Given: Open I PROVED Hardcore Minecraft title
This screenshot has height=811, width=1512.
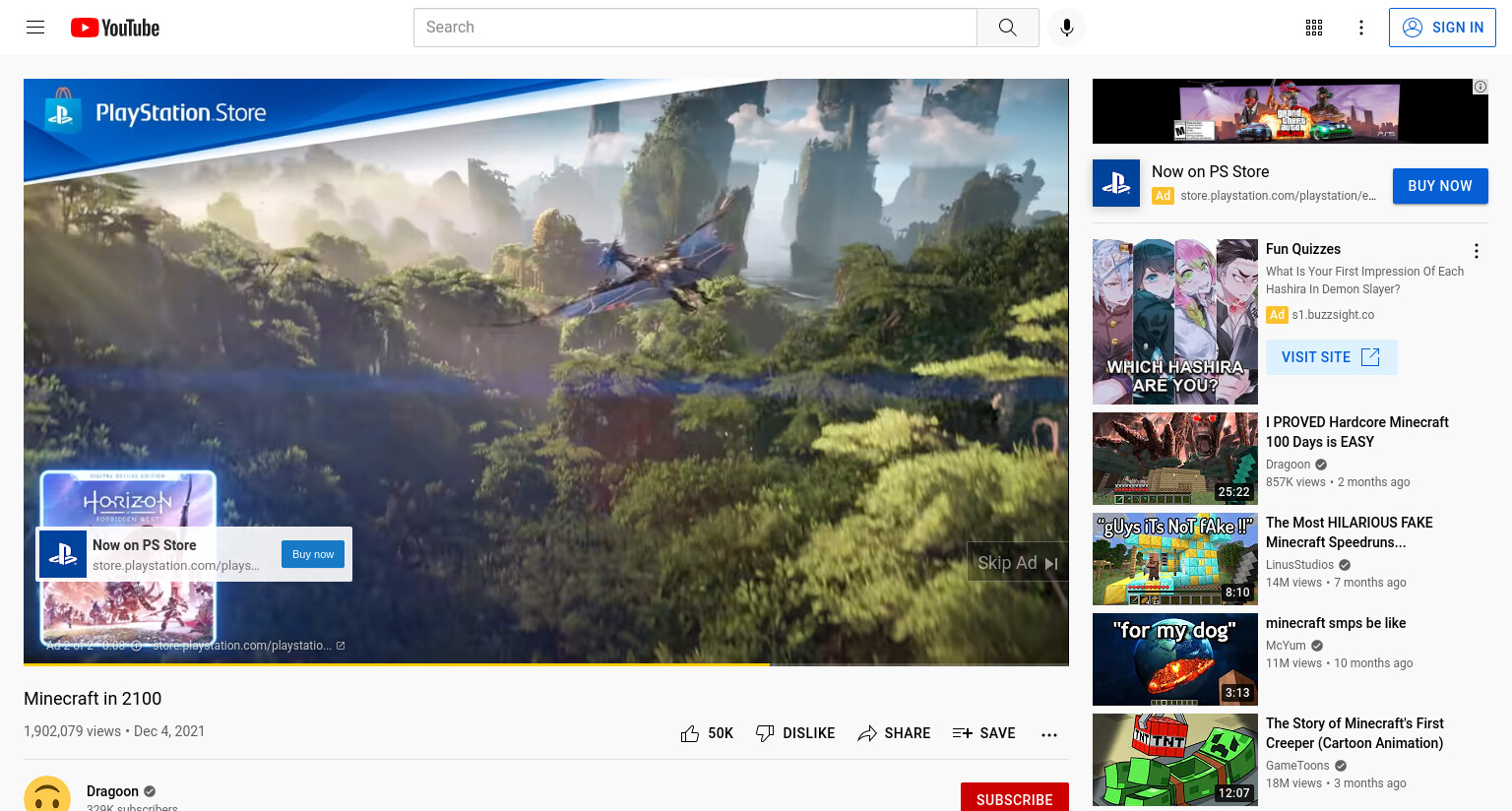Looking at the screenshot, I should 1357,432.
